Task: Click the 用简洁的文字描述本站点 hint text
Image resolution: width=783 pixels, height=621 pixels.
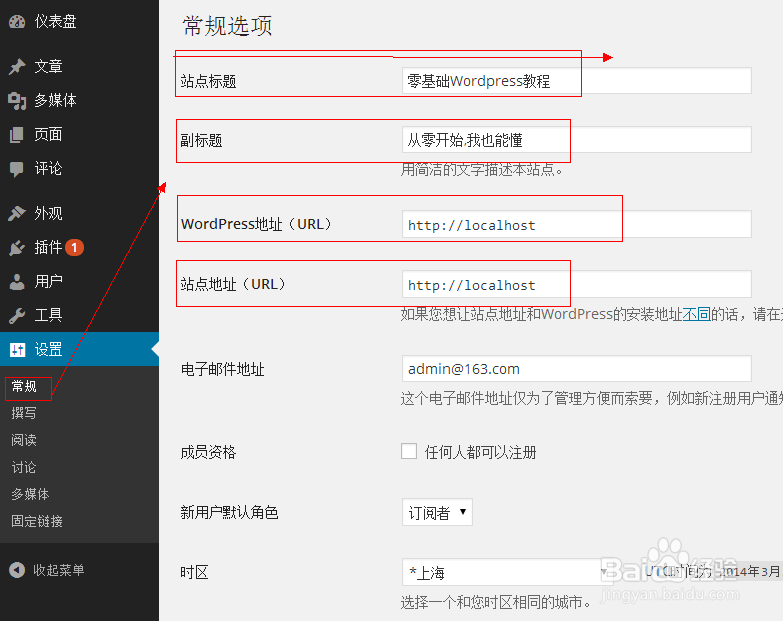Action: click(x=482, y=170)
